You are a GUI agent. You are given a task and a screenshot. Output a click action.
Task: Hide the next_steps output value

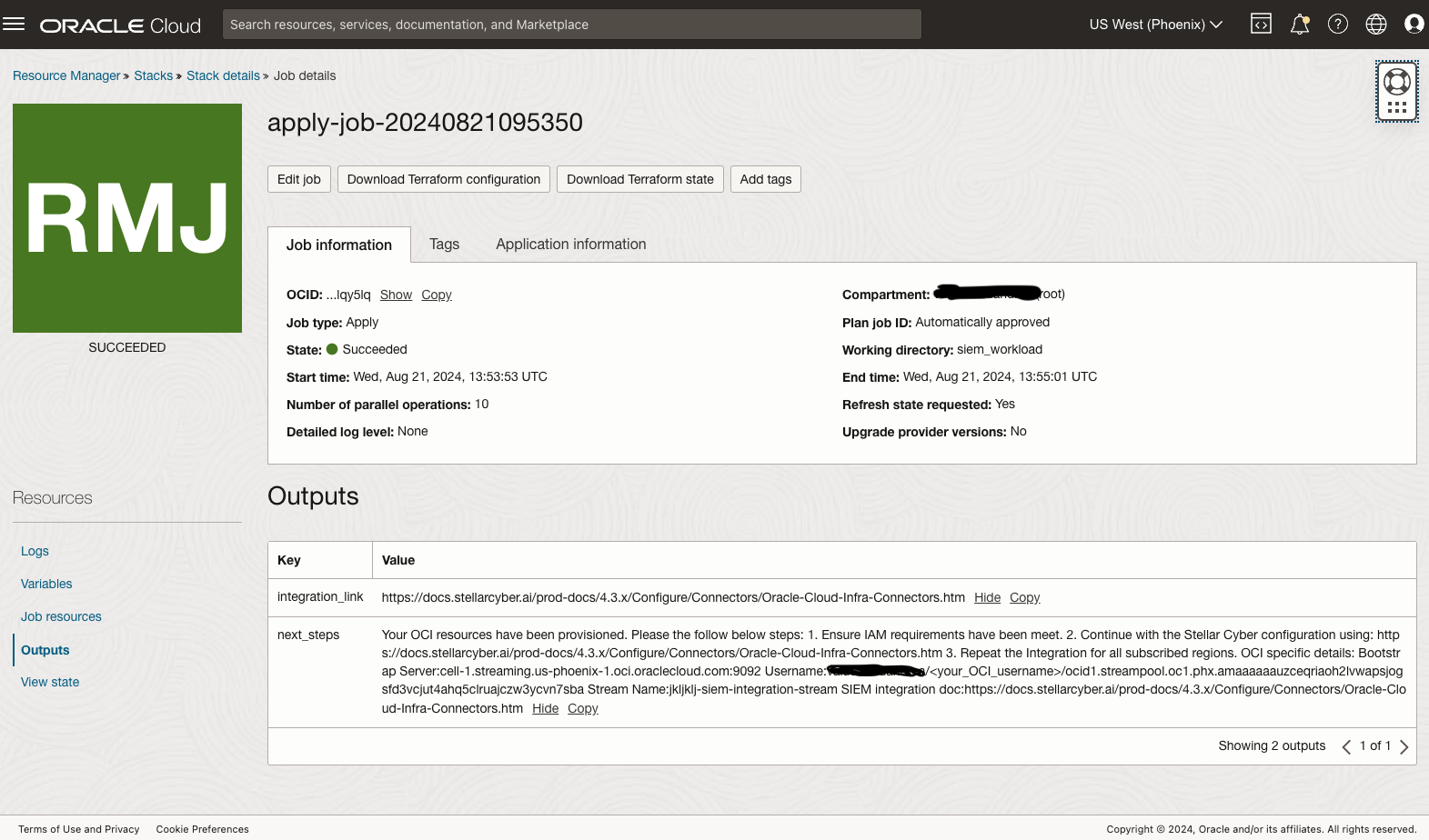tap(545, 708)
